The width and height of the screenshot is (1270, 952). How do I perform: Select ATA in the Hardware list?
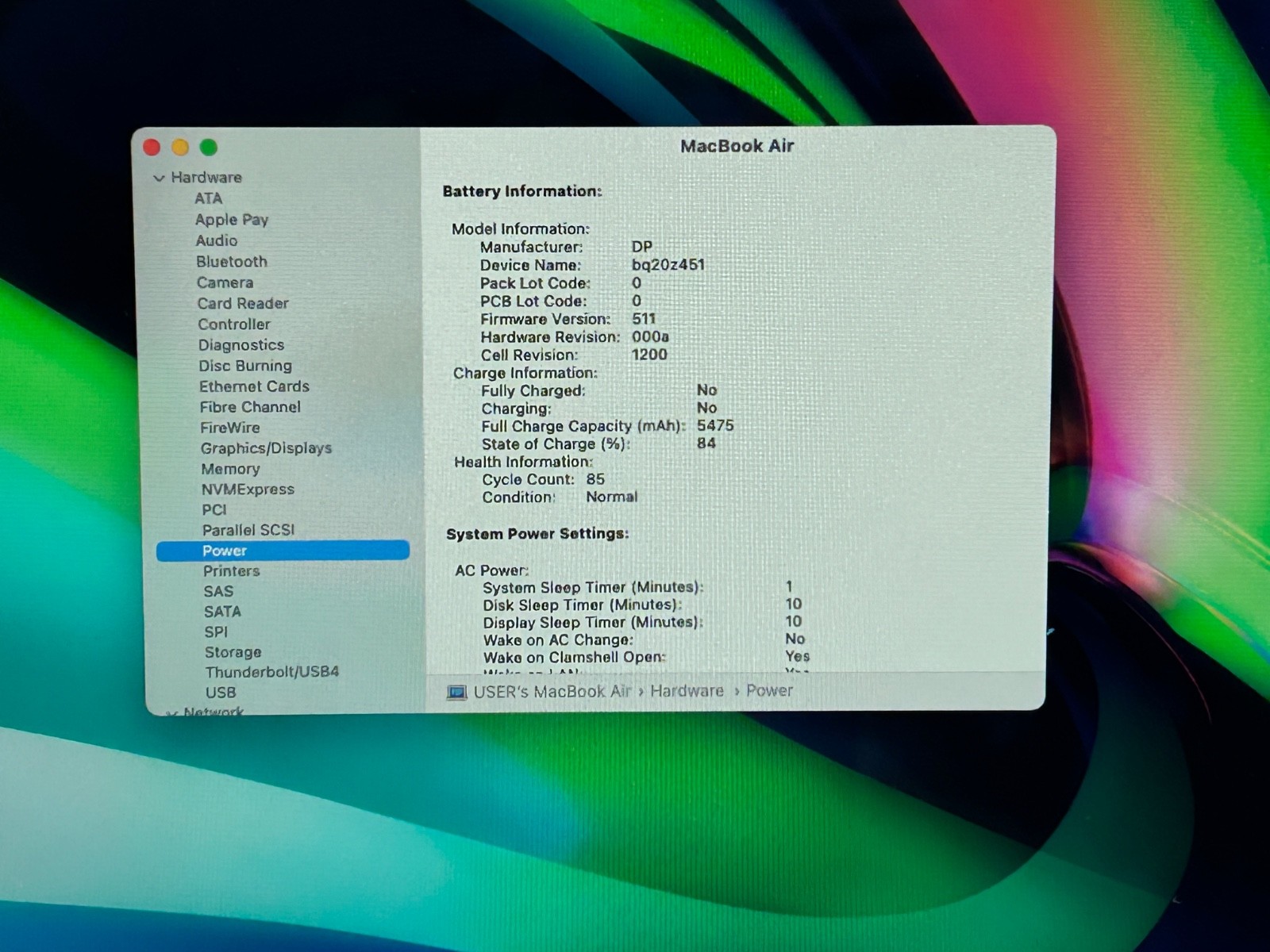209,198
